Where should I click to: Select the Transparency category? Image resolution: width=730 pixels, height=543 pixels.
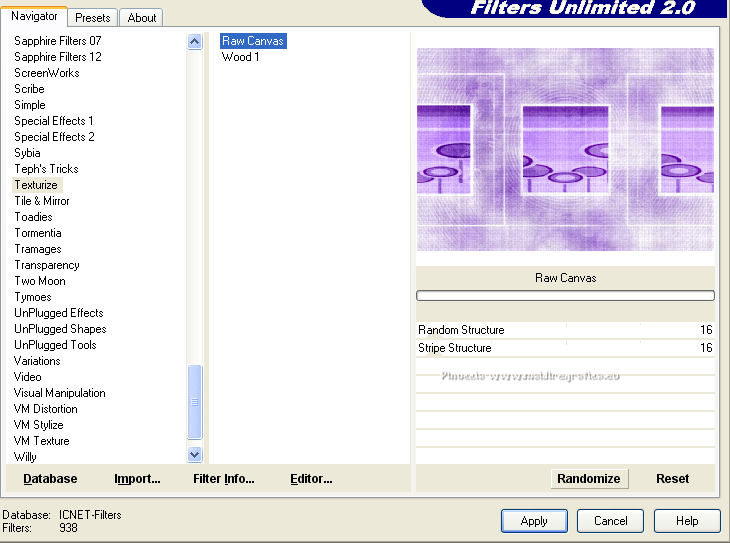tap(47, 265)
